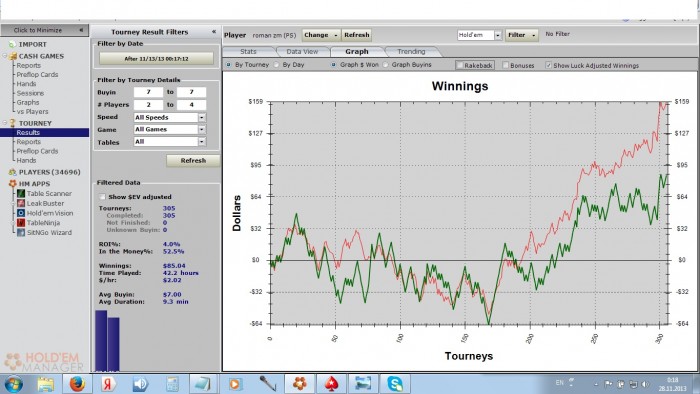Viewport: 700px width, 394px height.
Task: Click the Click to Minimize bar
Action: pos(44,30)
